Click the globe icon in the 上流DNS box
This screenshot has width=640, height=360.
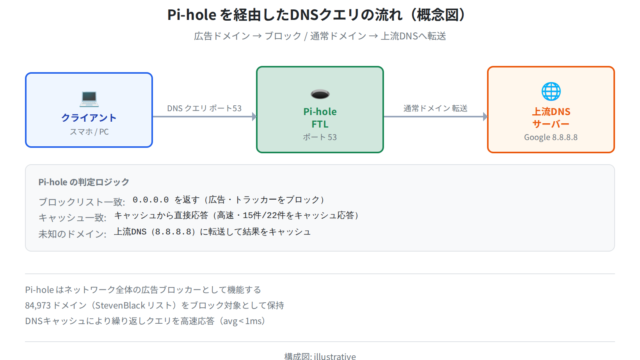[551, 91]
